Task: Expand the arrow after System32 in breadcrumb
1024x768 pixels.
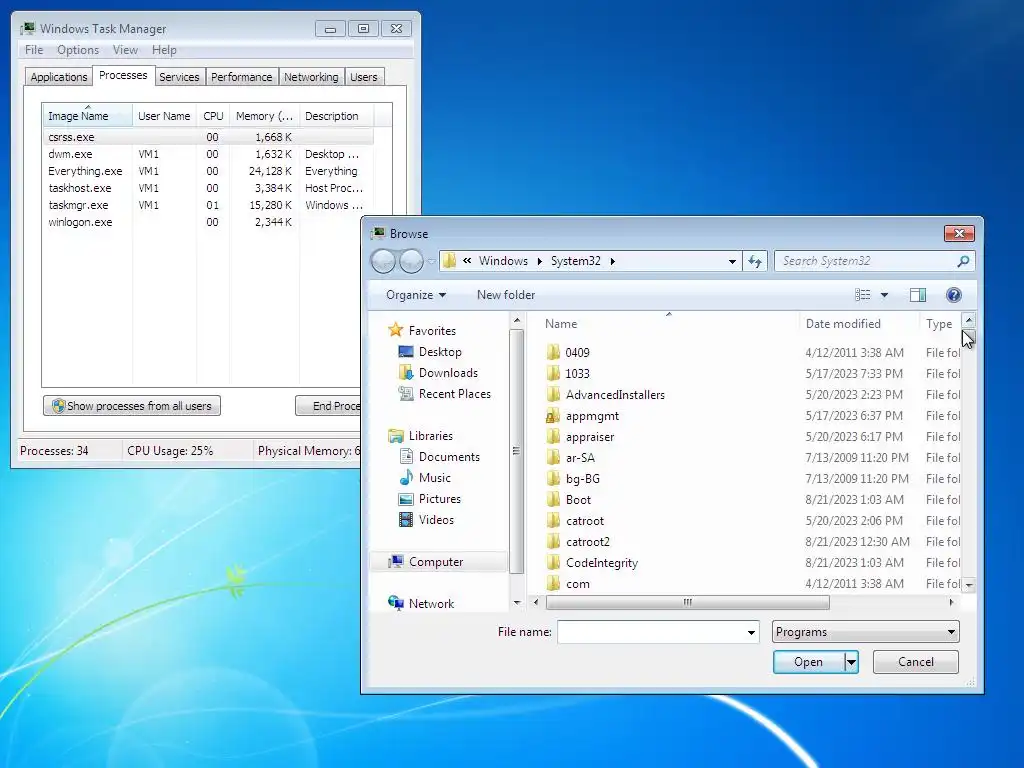Action: pyautogui.click(x=613, y=261)
